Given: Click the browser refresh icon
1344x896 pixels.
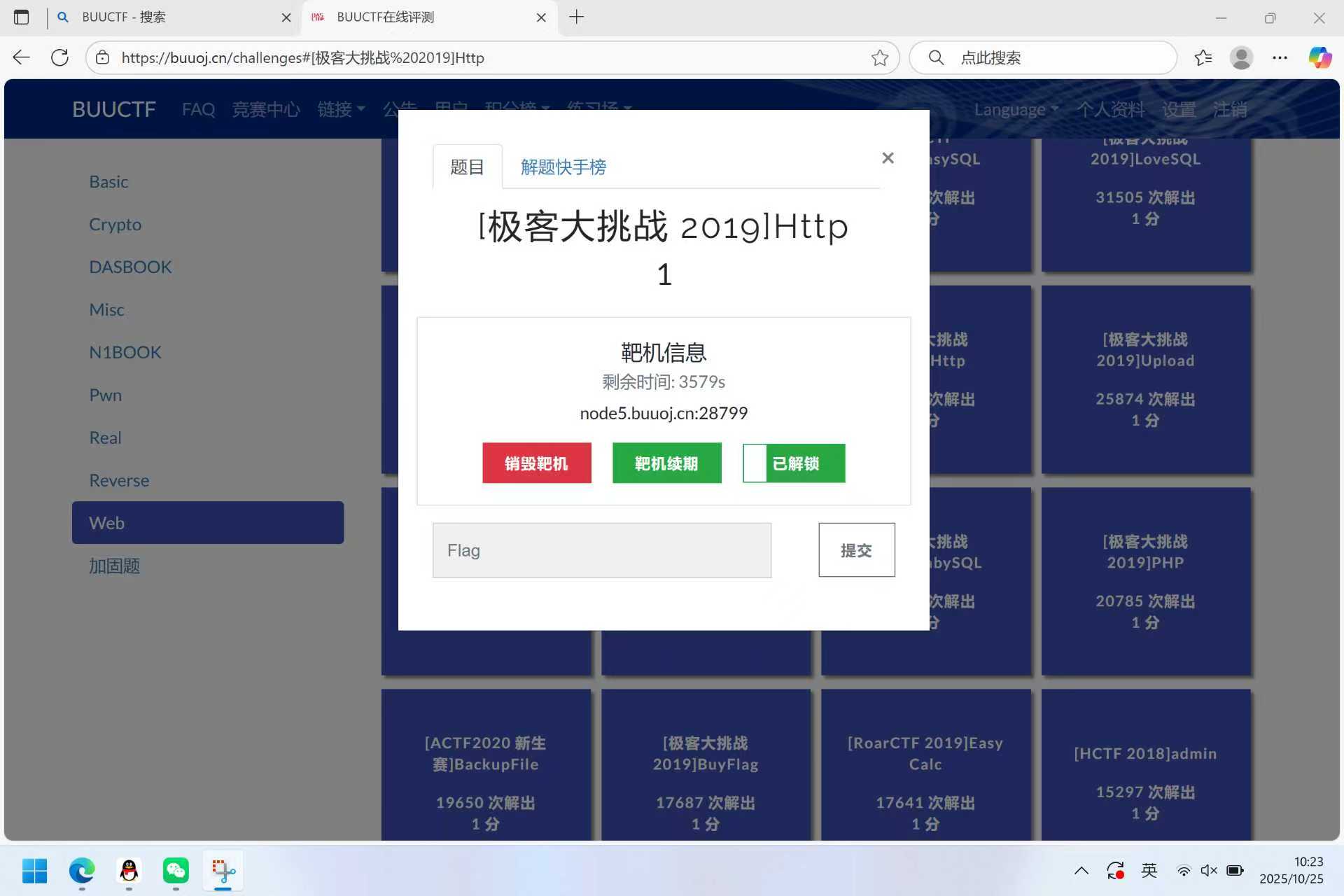Looking at the screenshot, I should point(60,57).
